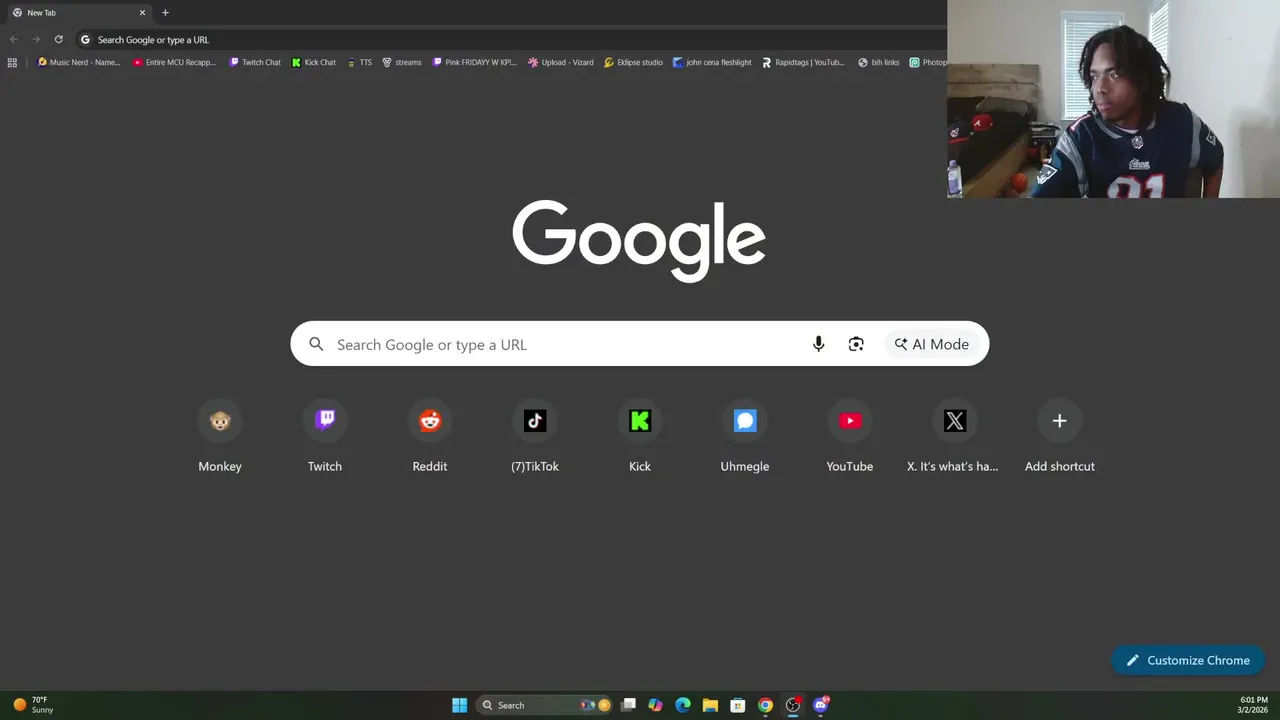Click the taskbar Search box
Screen dimensions: 1280x720
[x=543, y=705]
